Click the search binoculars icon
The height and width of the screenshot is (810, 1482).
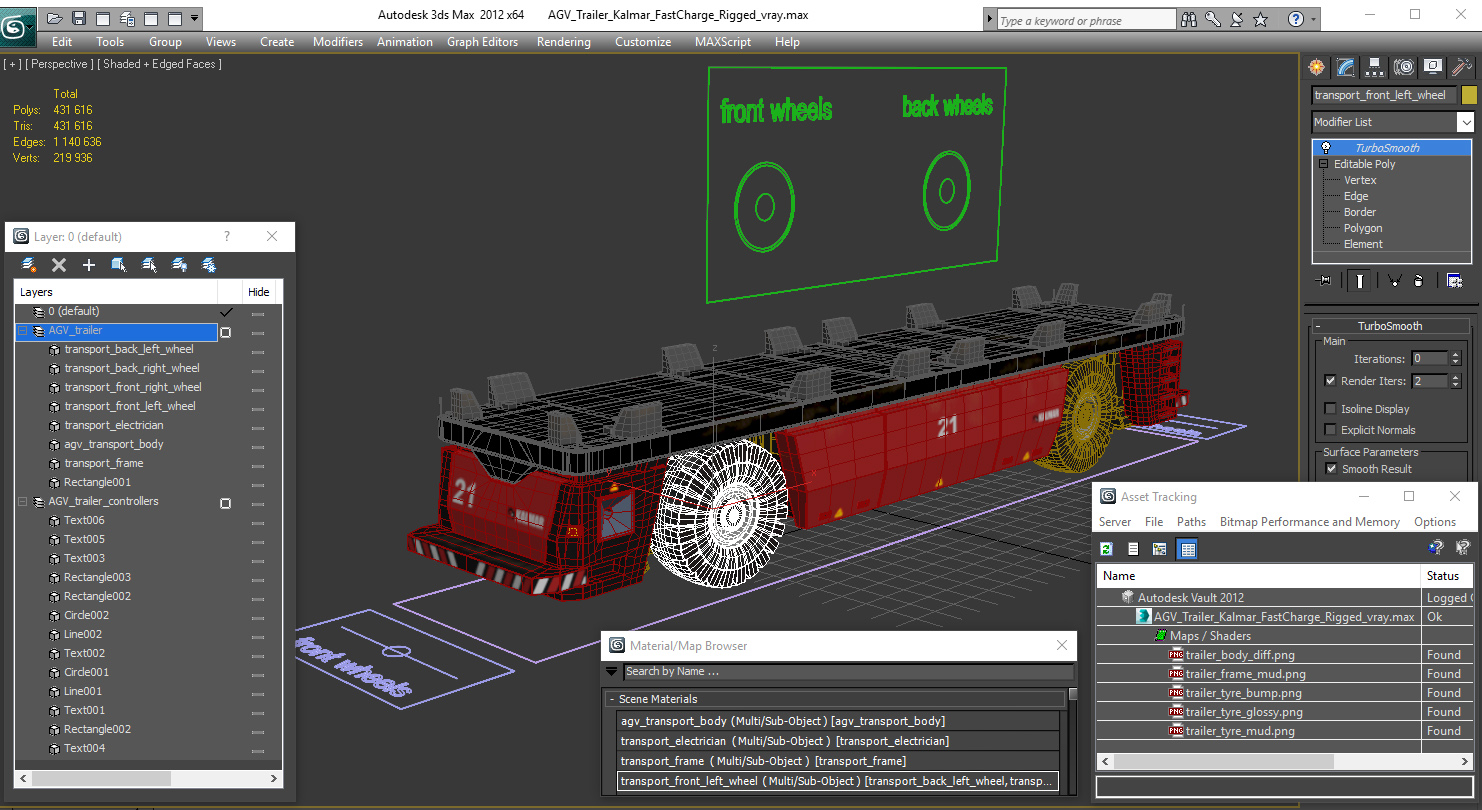coord(1189,19)
